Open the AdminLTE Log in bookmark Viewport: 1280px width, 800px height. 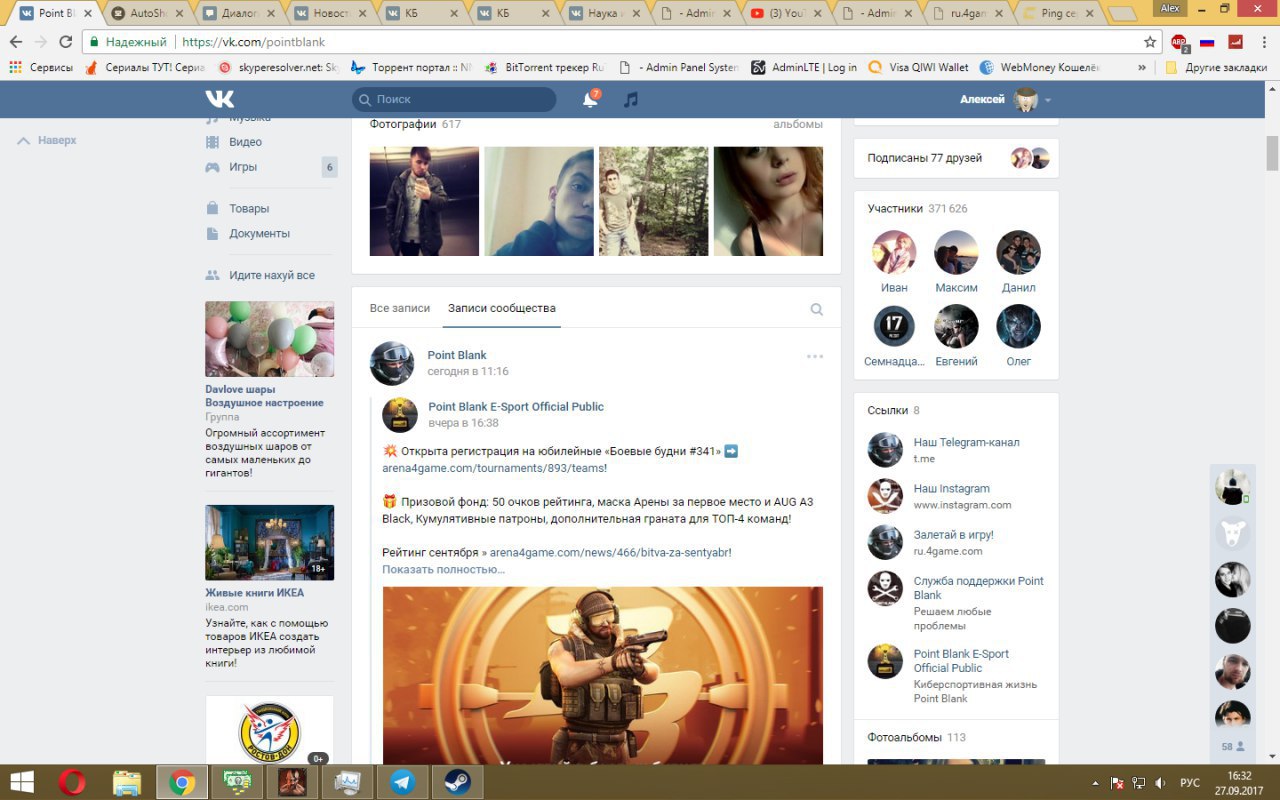point(802,67)
